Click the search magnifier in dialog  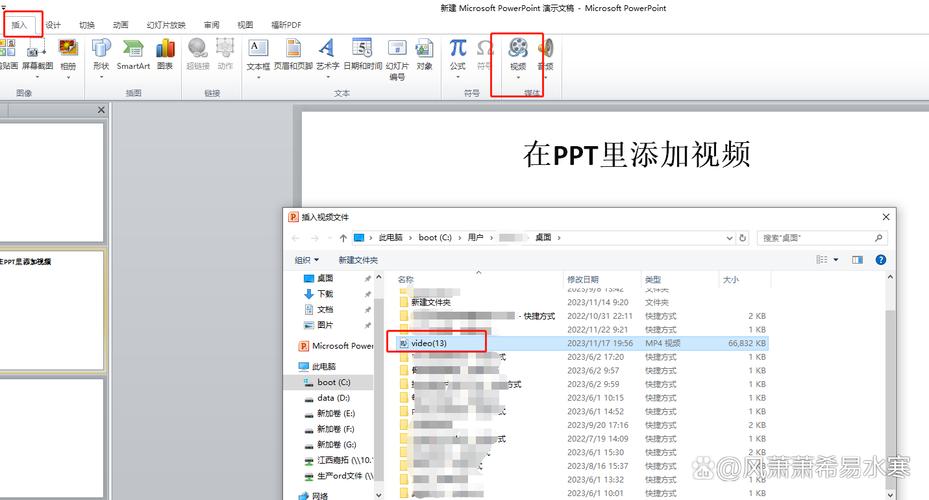pyautogui.click(x=879, y=238)
